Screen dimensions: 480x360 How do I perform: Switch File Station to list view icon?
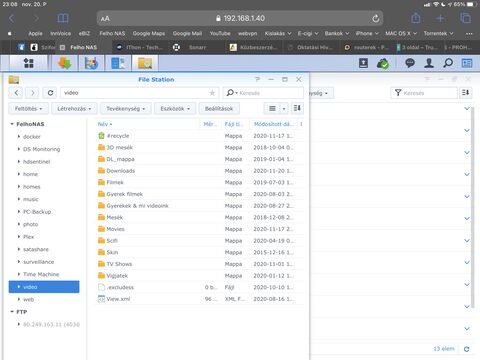click(272, 108)
